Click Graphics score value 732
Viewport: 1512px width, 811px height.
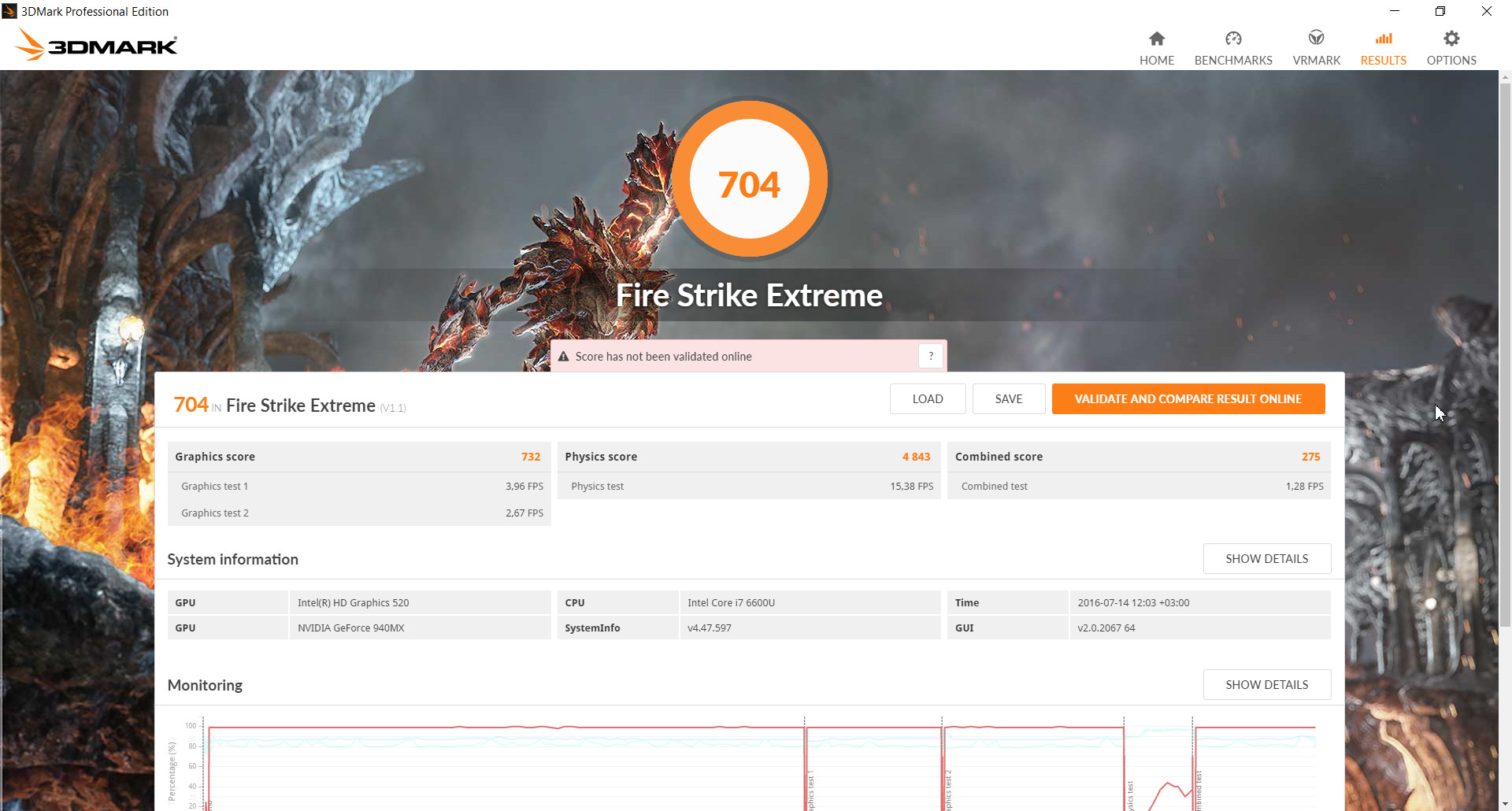click(x=531, y=457)
